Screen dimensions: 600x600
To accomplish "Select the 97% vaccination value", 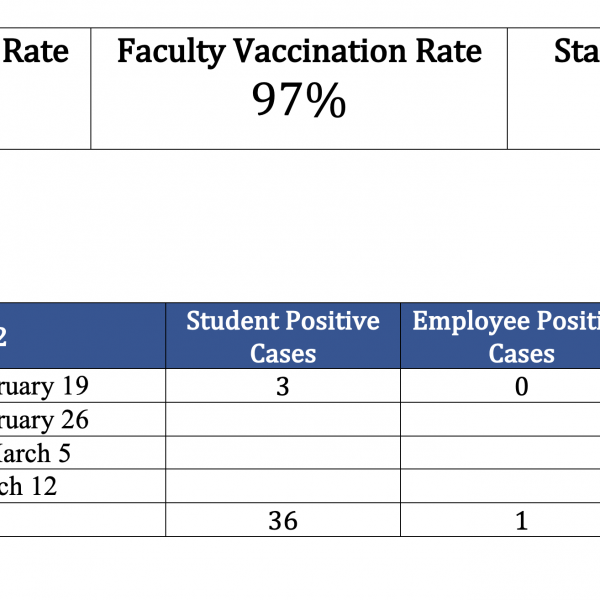I will [299, 101].
